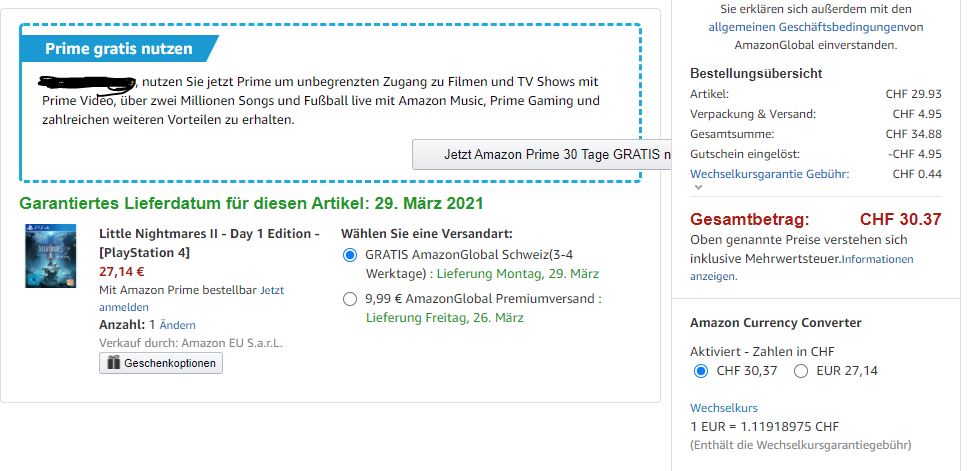
Task: Click the gift icon in Geschenkoptionen
Action: coord(113,363)
